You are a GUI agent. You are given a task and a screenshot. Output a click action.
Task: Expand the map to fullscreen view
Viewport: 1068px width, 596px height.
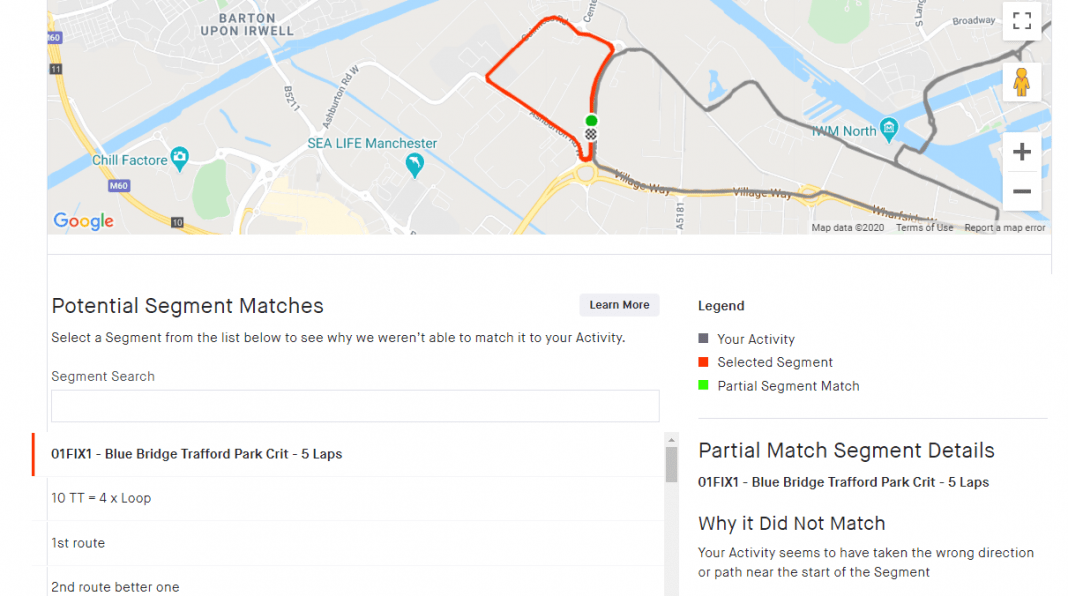1021,20
